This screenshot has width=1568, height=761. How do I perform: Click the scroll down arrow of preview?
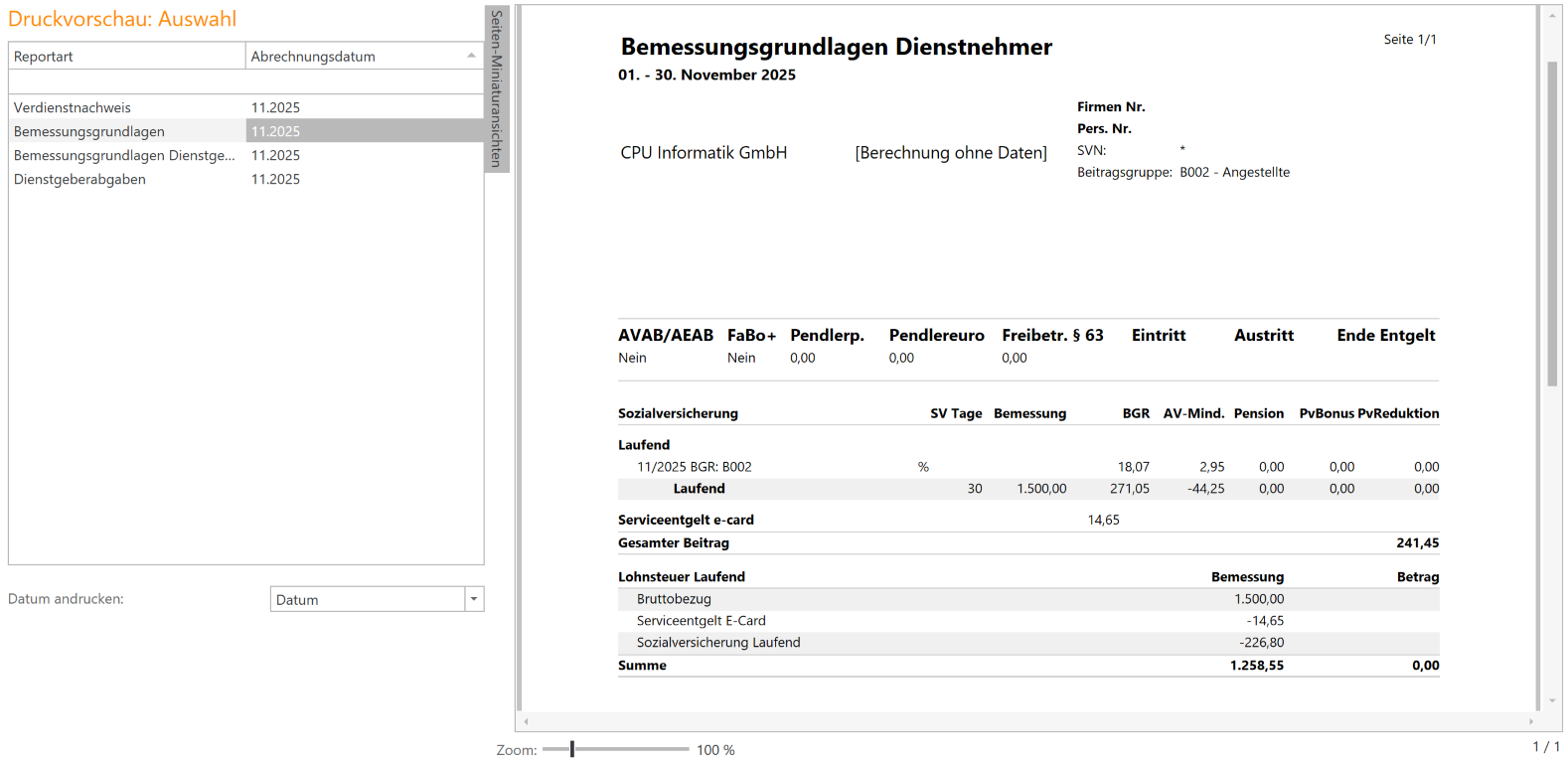click(1552, 701)
